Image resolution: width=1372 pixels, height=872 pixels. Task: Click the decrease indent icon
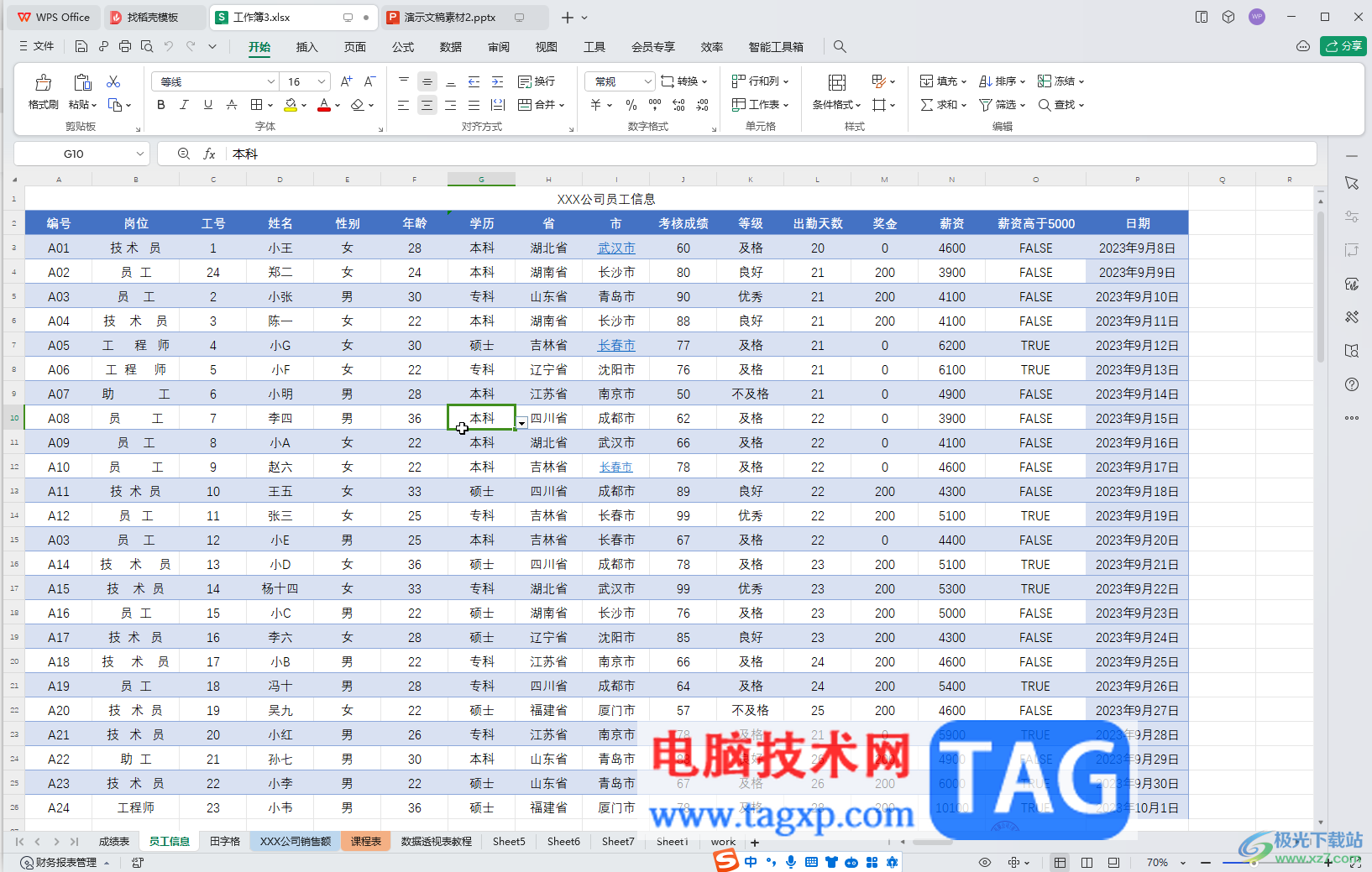[474, 81]
